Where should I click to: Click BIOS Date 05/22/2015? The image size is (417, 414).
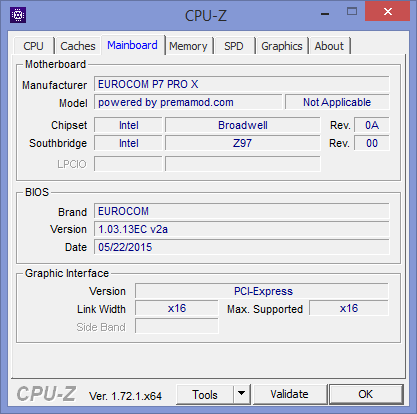(242, 247)
